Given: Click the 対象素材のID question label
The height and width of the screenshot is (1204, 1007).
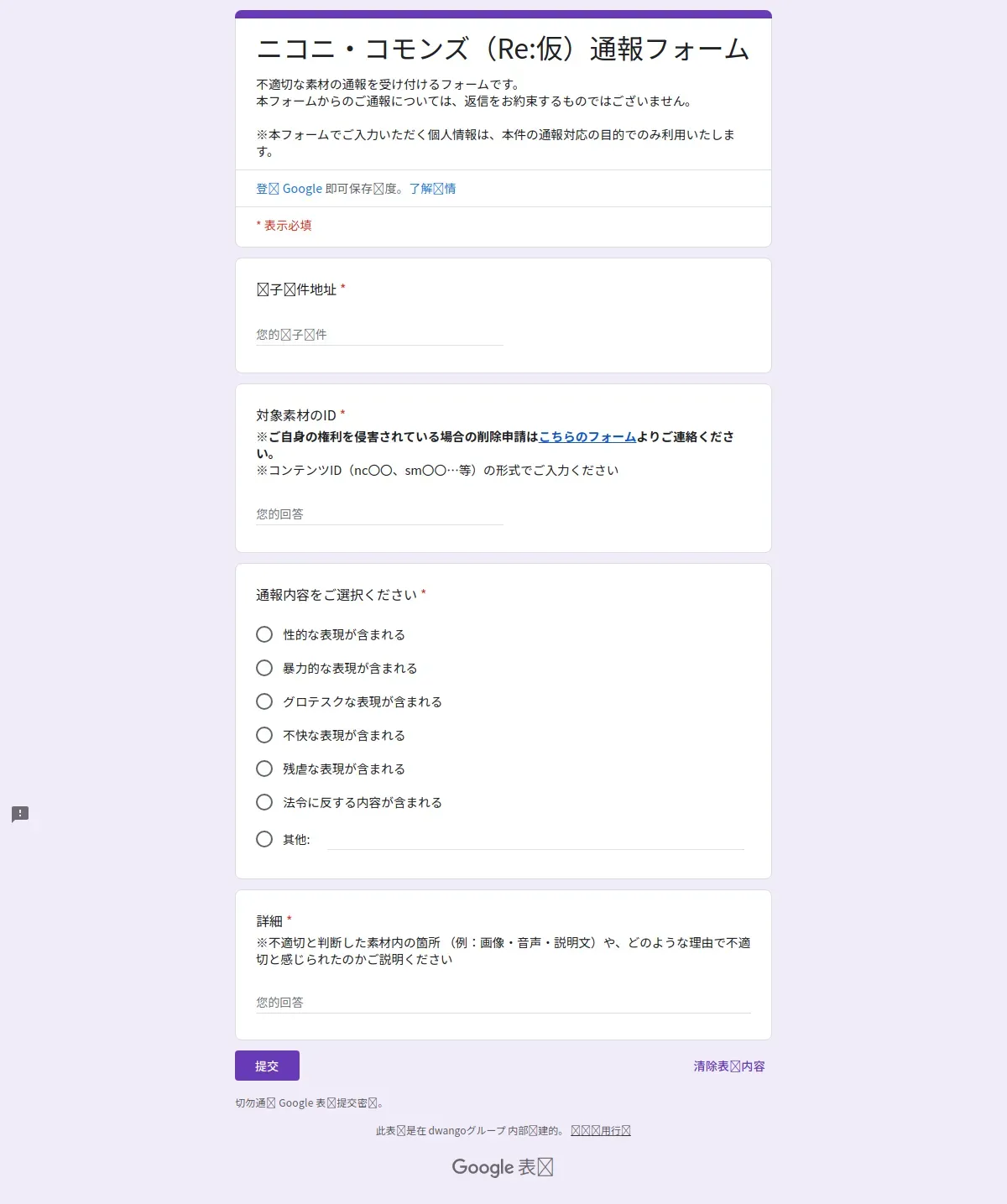Looking at the screenshot, I should coord(296,415).
